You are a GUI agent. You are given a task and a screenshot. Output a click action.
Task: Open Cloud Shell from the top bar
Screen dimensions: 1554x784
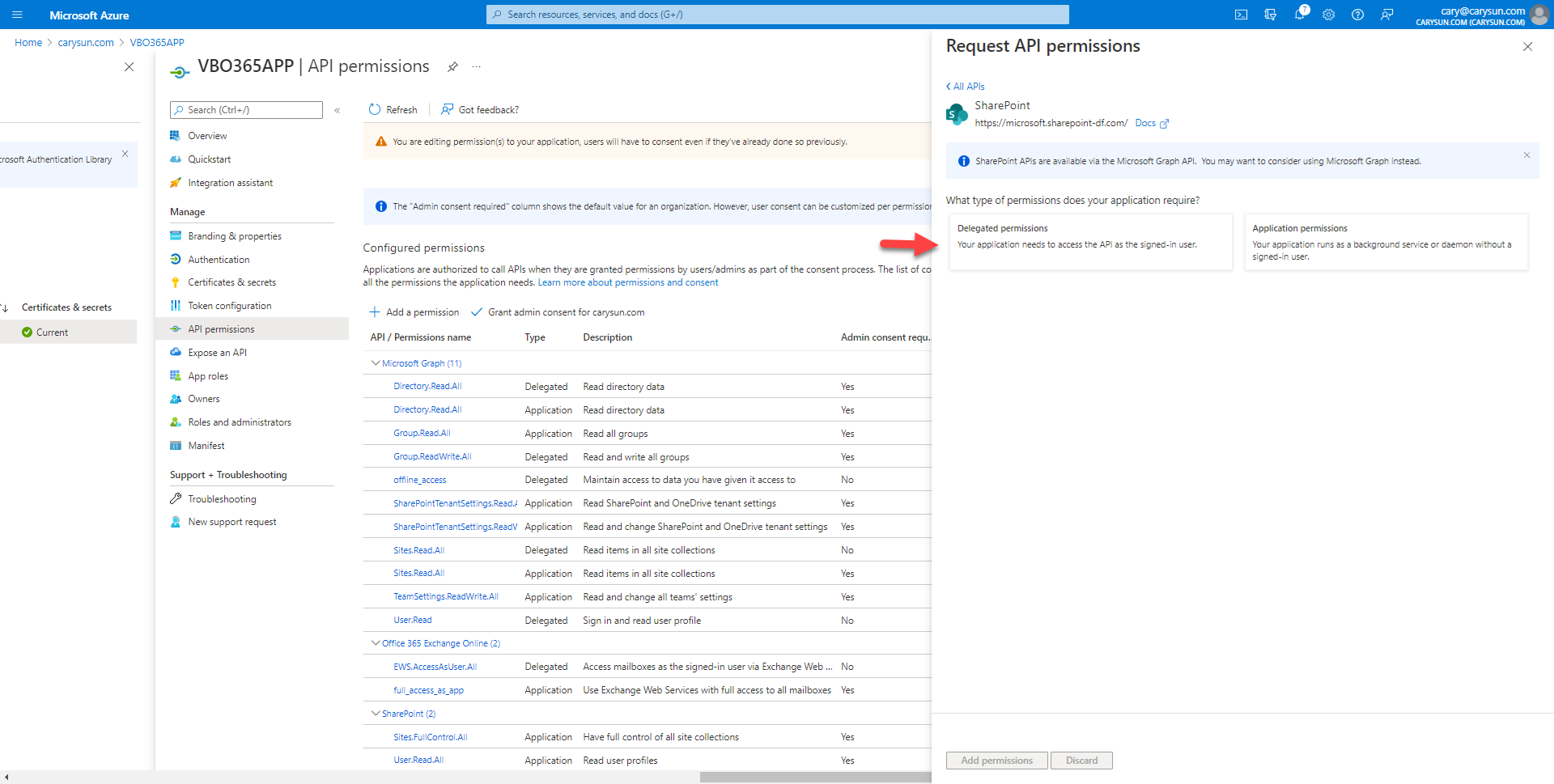1241,15
